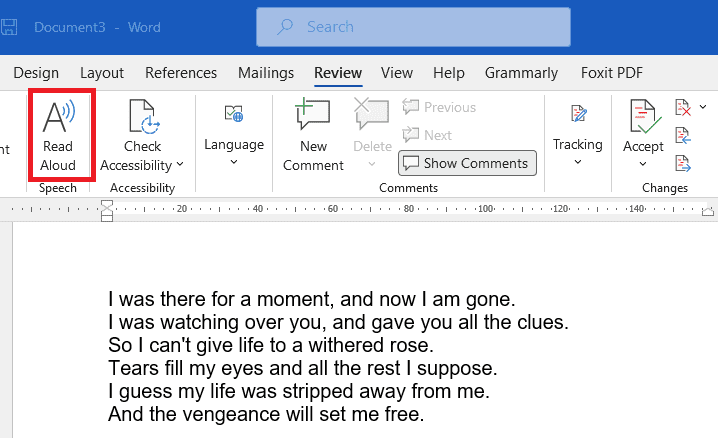The height and width of the screenshot is (438, 718).
Task: Switch to the References tab
Action: click(181, 73)
